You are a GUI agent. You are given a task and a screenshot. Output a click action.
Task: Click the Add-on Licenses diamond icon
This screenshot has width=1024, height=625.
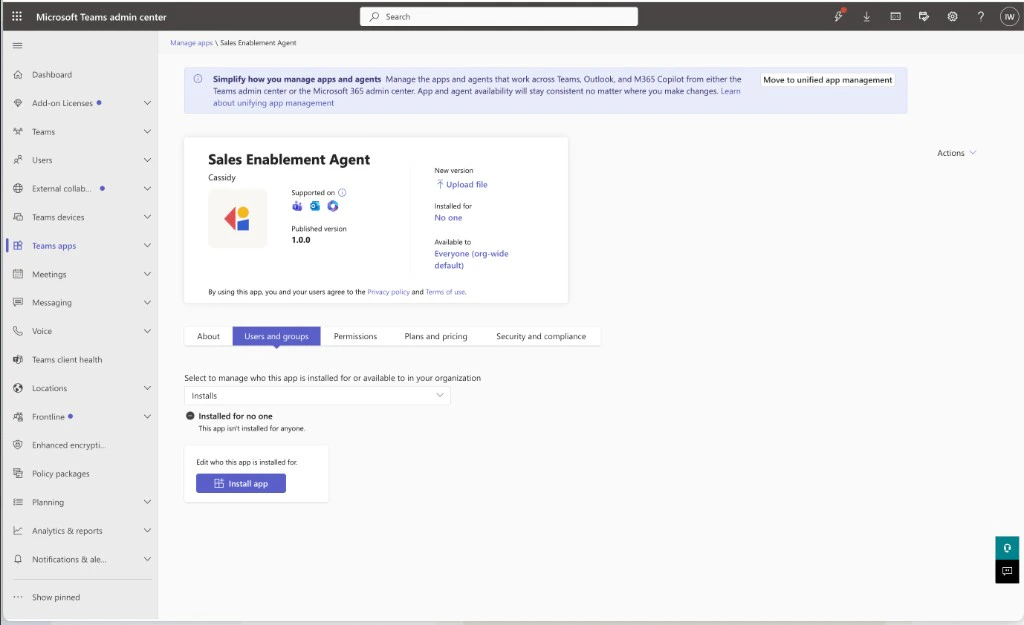18,103
